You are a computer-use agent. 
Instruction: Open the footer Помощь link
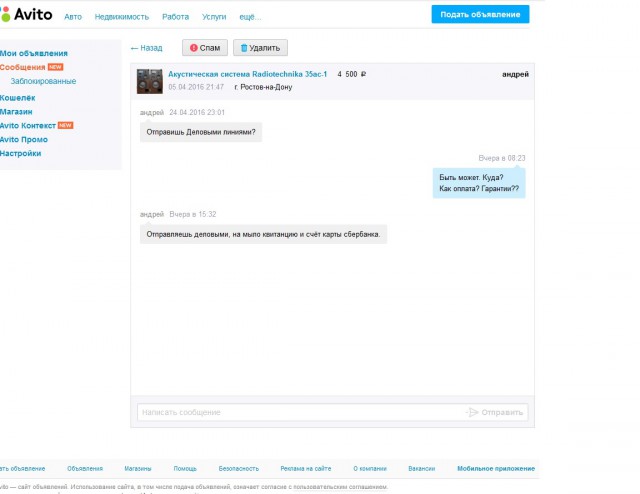point(185,469)
